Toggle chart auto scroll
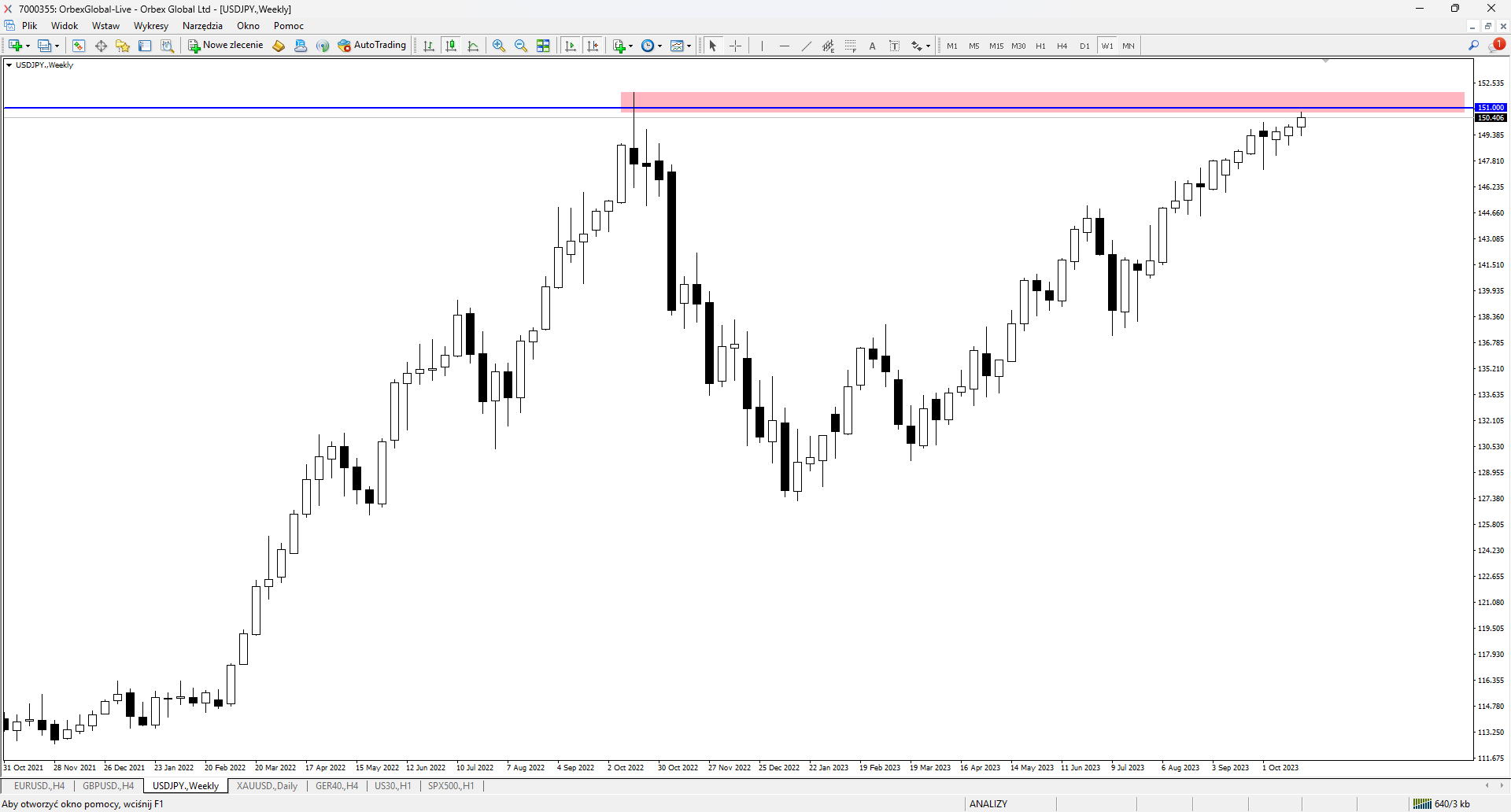This screenshot has height=812, width=1511. (571, 46)
